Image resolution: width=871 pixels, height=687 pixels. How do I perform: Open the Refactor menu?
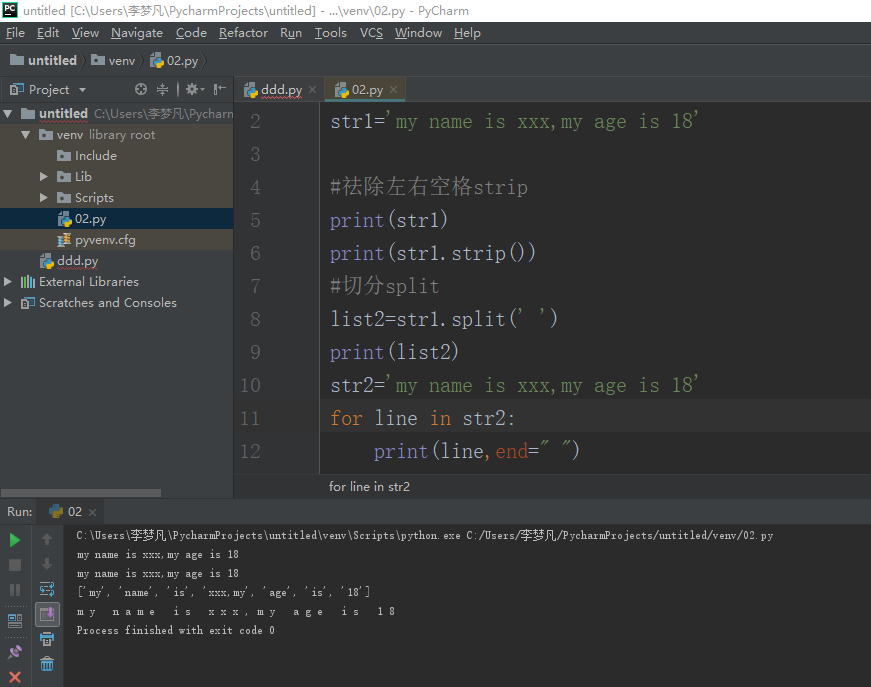[243, 33]
